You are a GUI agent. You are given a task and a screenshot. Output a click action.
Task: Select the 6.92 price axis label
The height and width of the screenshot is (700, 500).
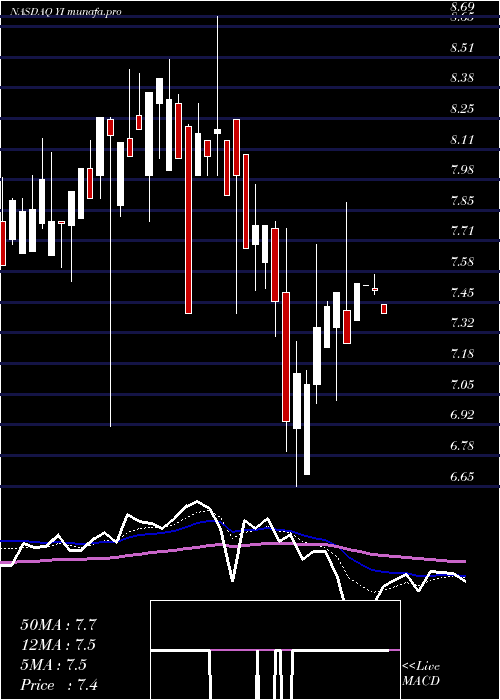pyautogui.click(x=462, y=415)
